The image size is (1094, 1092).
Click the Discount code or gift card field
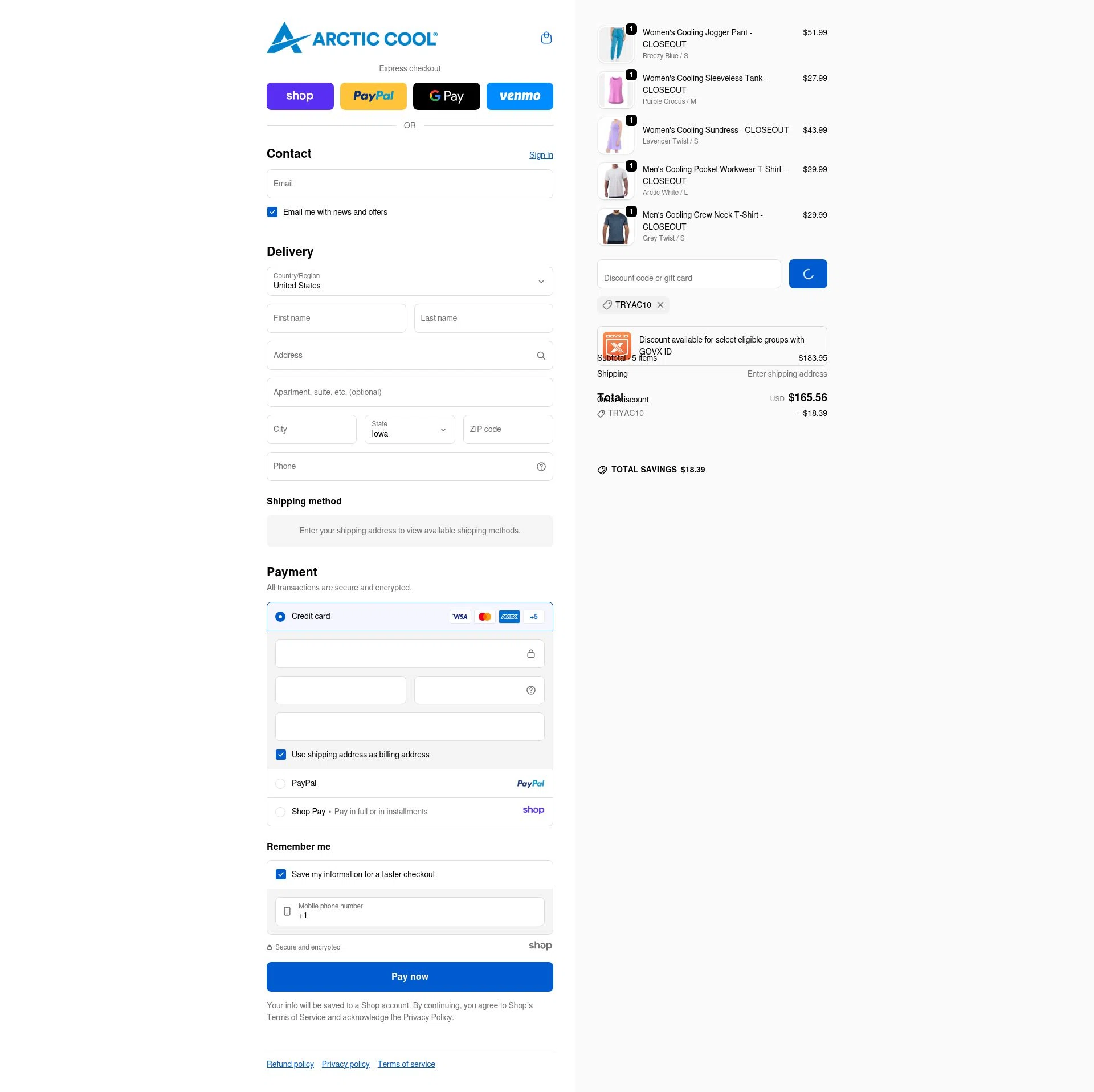[689, 274]
